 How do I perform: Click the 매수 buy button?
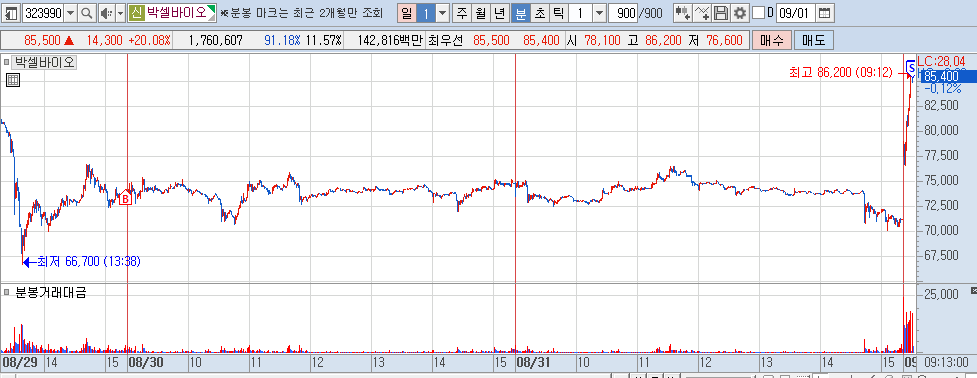[771, 40]
